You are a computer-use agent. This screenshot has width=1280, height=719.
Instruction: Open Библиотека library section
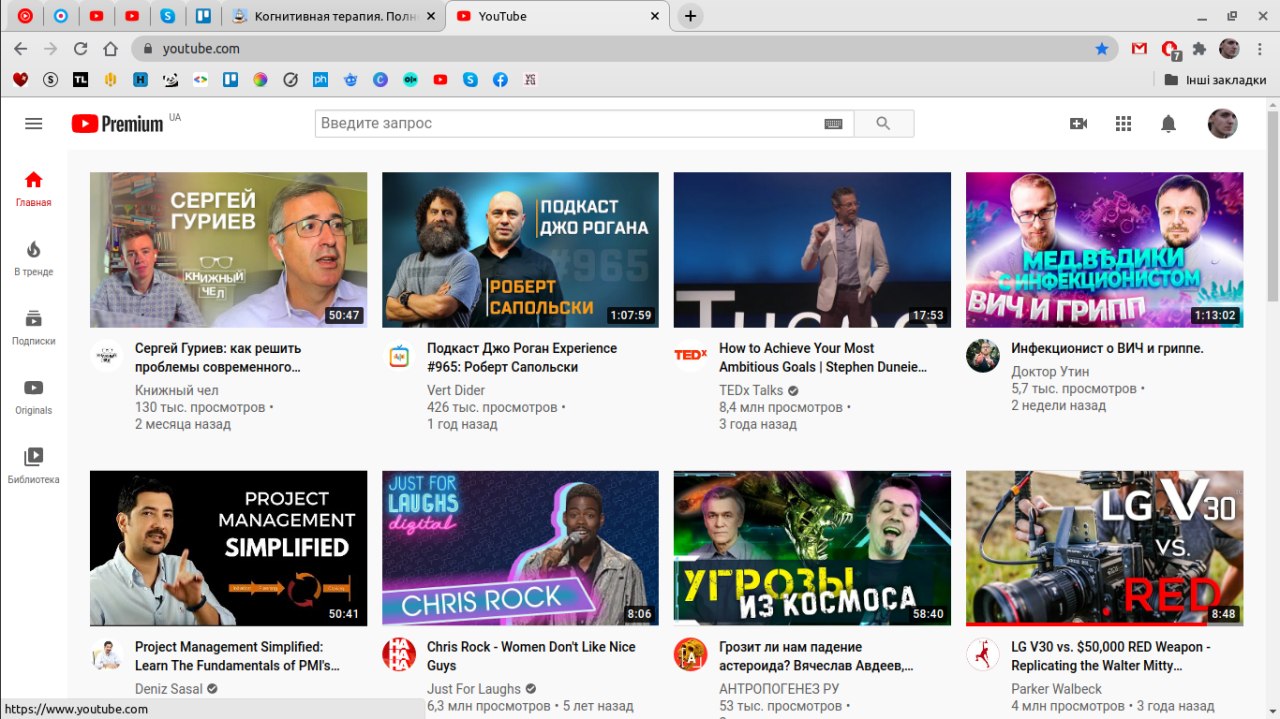(33, 465)
